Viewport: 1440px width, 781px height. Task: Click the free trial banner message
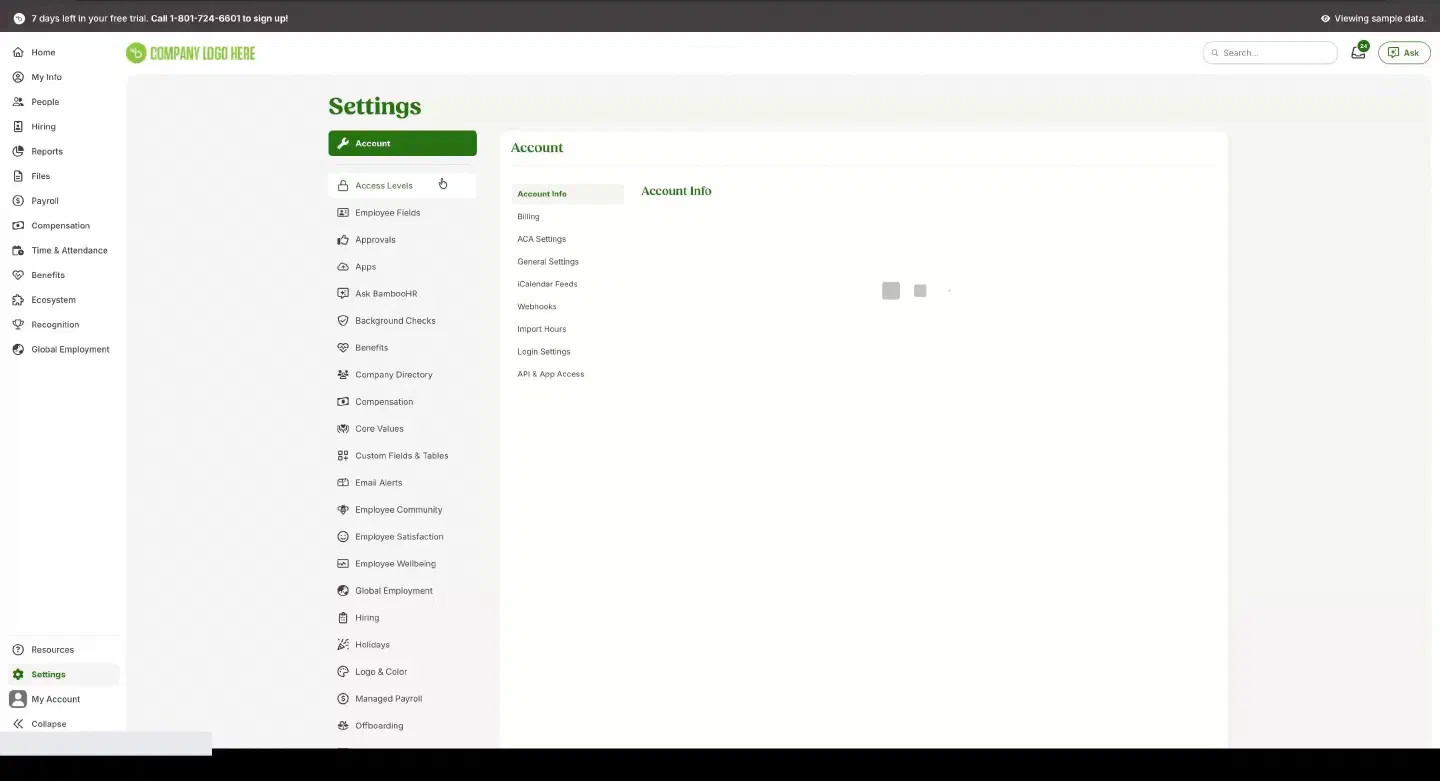160,18
